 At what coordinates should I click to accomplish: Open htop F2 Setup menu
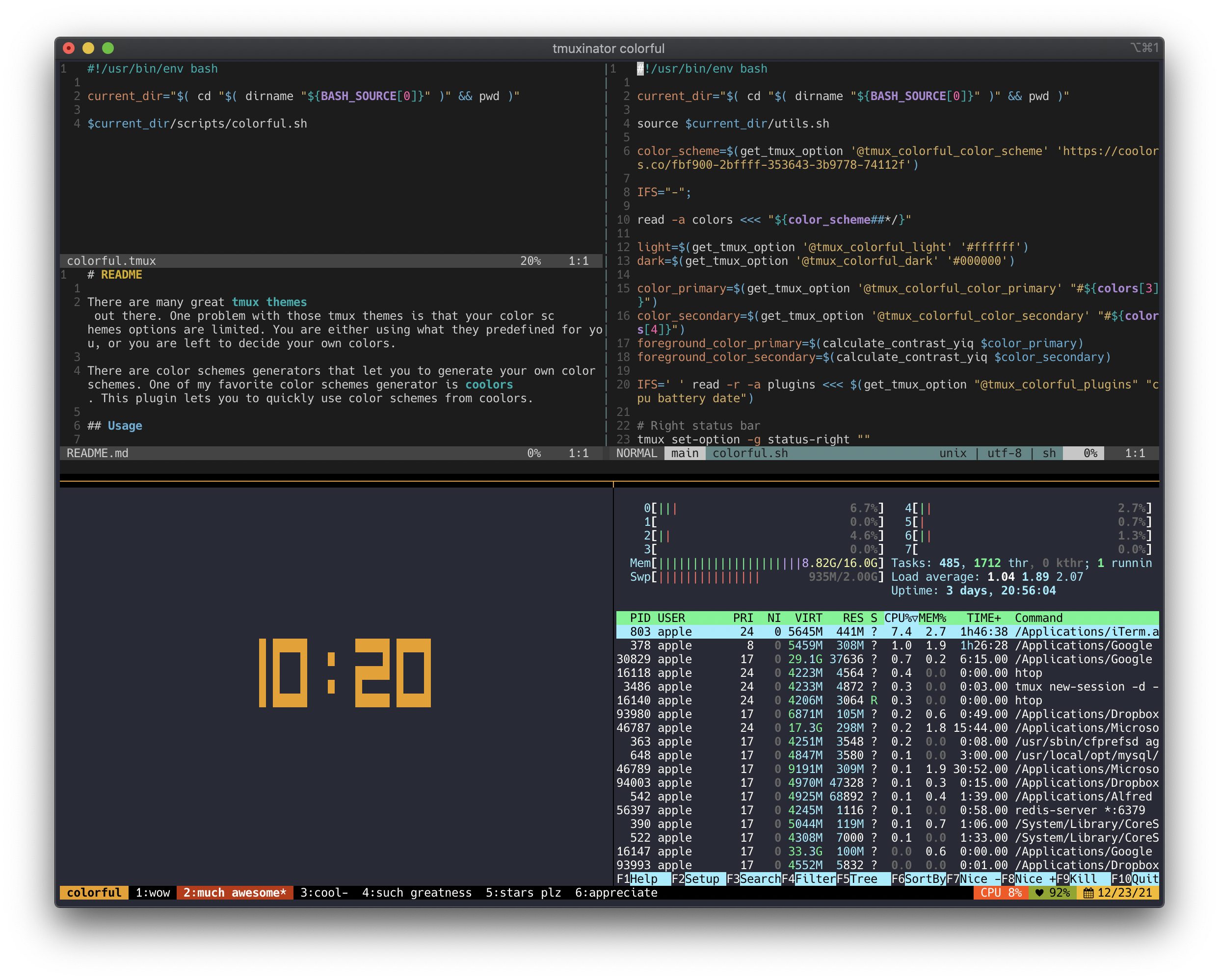pos(701,879)
